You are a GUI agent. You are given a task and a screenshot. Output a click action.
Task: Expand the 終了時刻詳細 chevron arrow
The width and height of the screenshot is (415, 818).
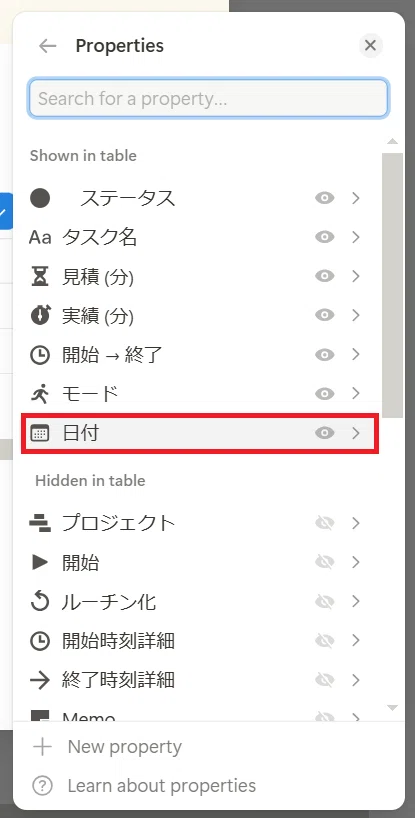[x=356, y=680]
